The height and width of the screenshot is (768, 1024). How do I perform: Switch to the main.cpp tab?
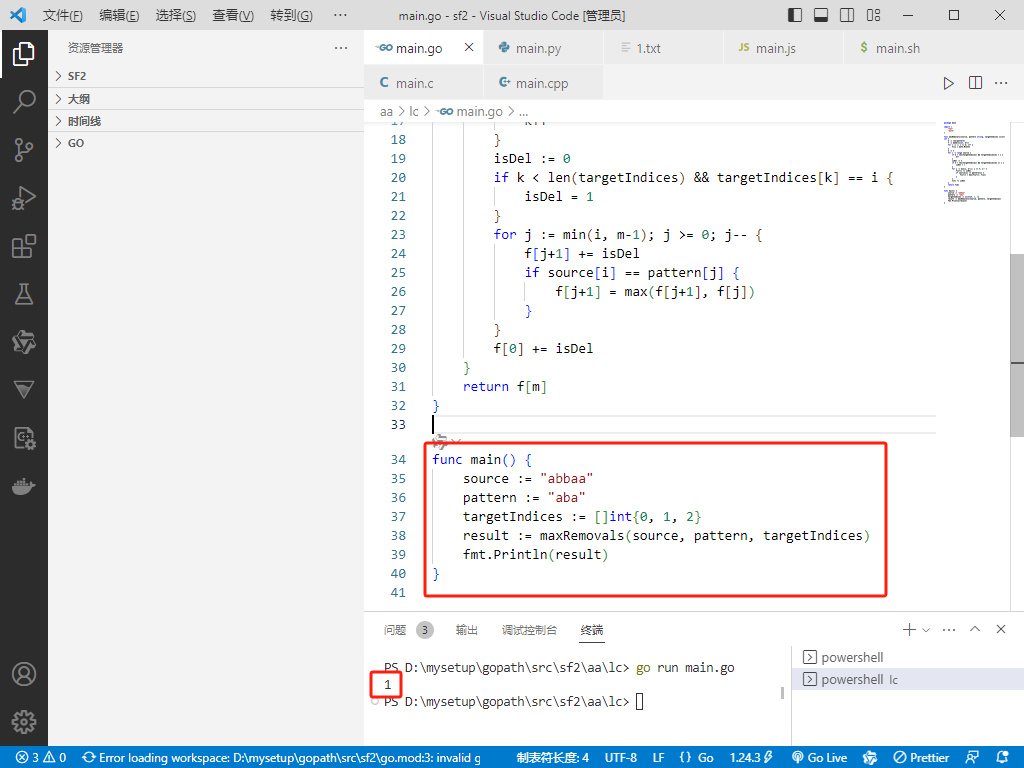pos(542,83)
